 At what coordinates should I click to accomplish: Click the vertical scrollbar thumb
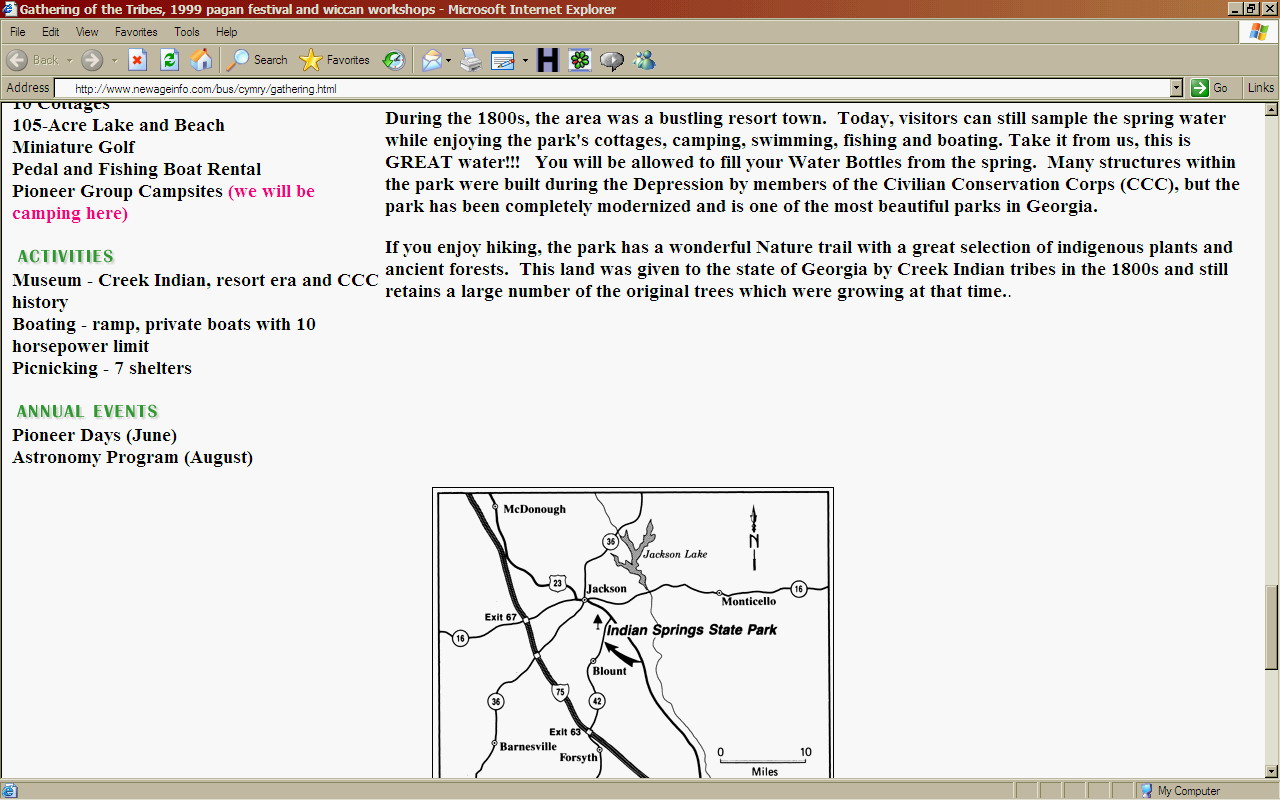1272,627
